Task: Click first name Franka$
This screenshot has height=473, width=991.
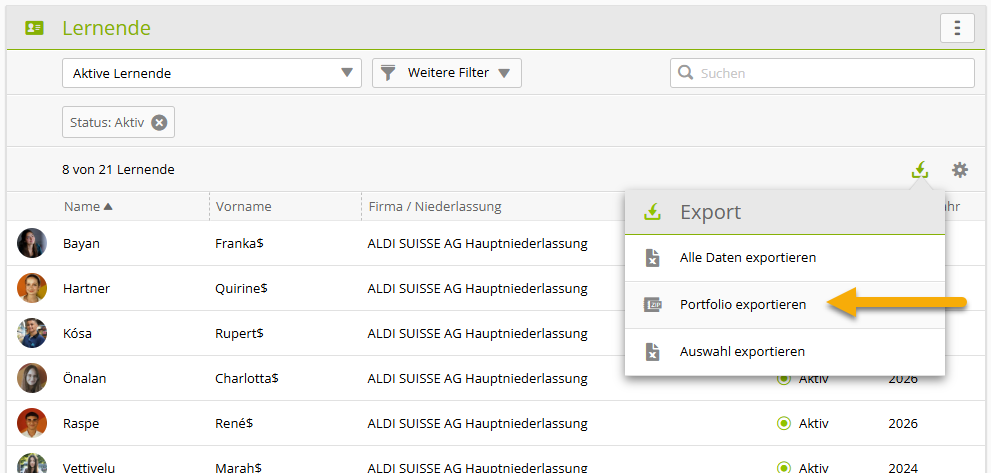Action: click(240, 243)
